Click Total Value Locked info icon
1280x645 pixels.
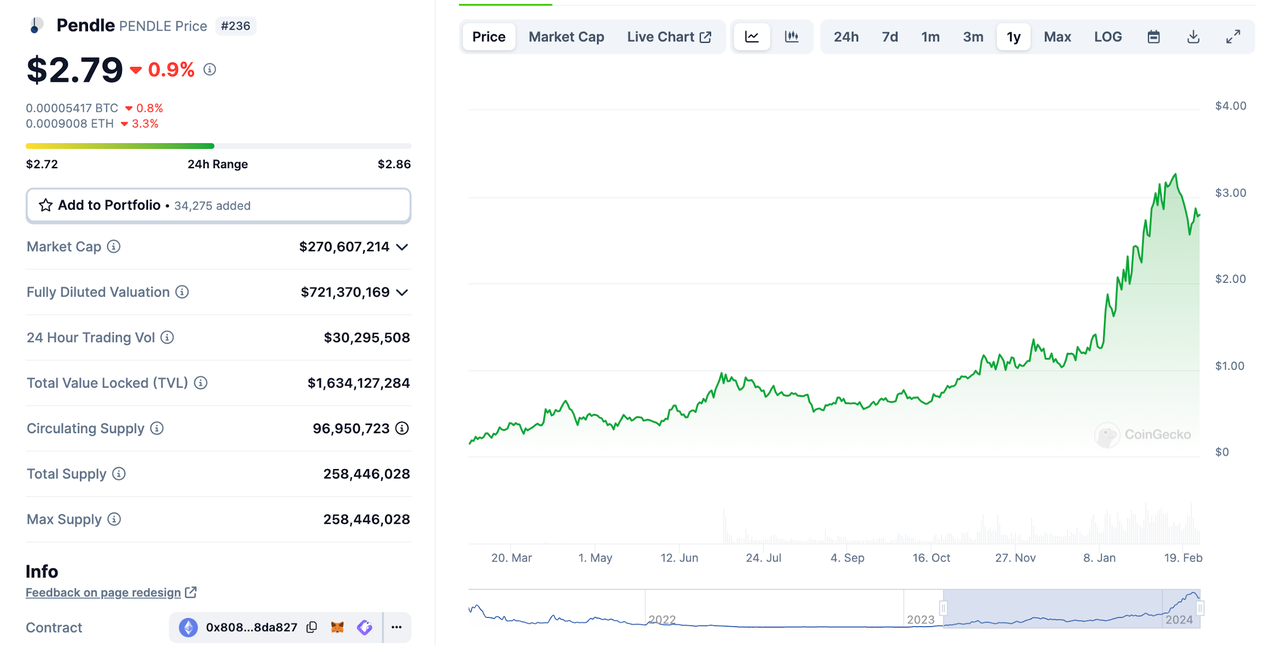coord(201,383)
